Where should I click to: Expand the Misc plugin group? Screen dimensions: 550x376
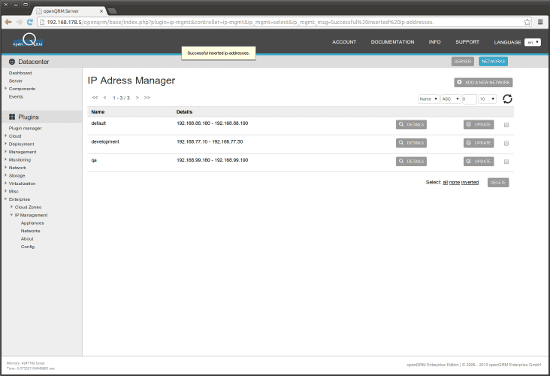(x=6, y=191)
